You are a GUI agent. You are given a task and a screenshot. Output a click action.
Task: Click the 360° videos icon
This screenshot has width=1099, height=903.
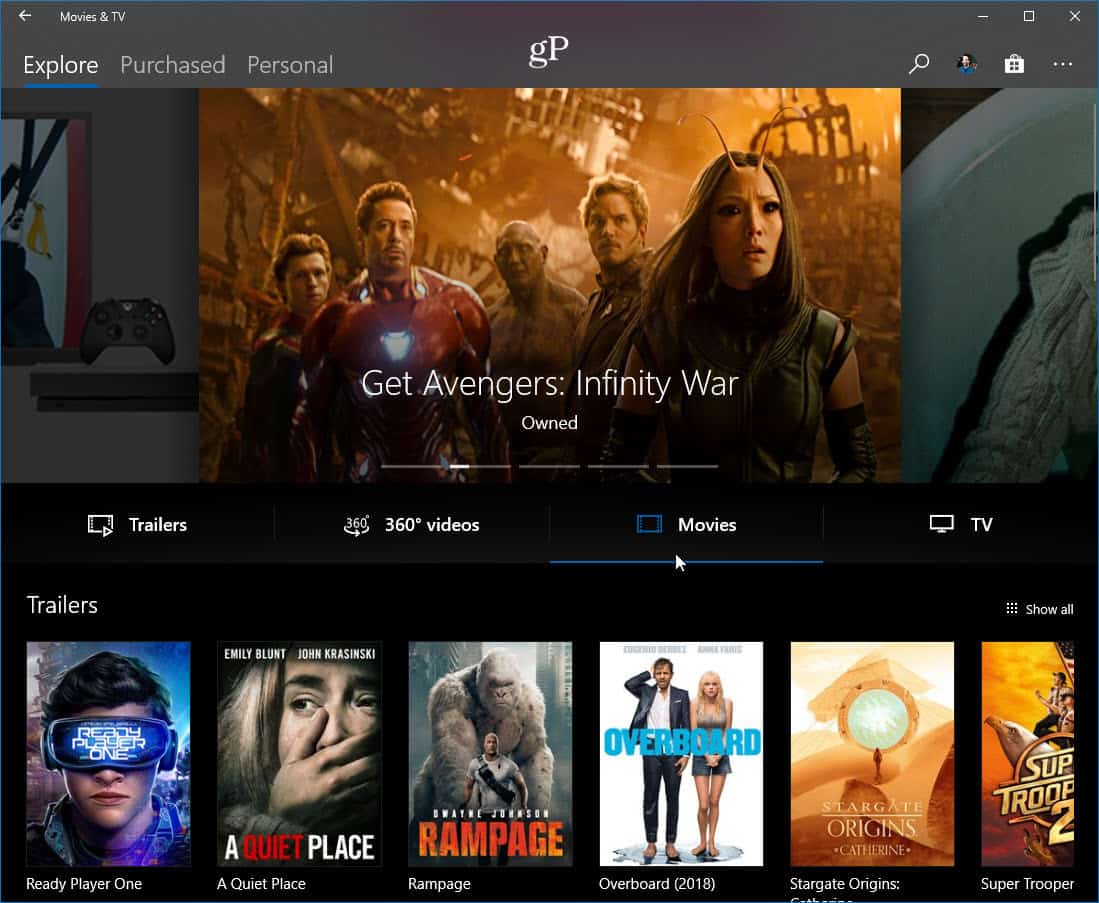[x=356, y=525]
